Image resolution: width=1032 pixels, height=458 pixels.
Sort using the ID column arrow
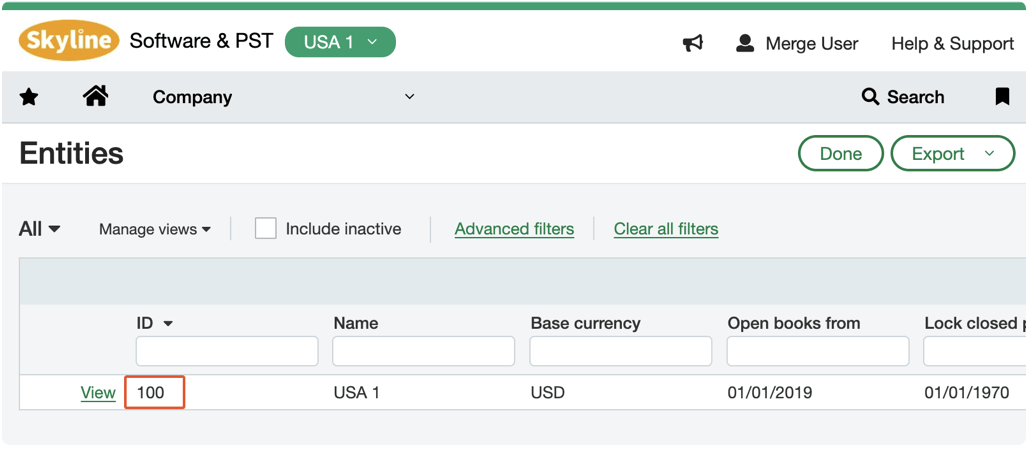pos(168,324)
